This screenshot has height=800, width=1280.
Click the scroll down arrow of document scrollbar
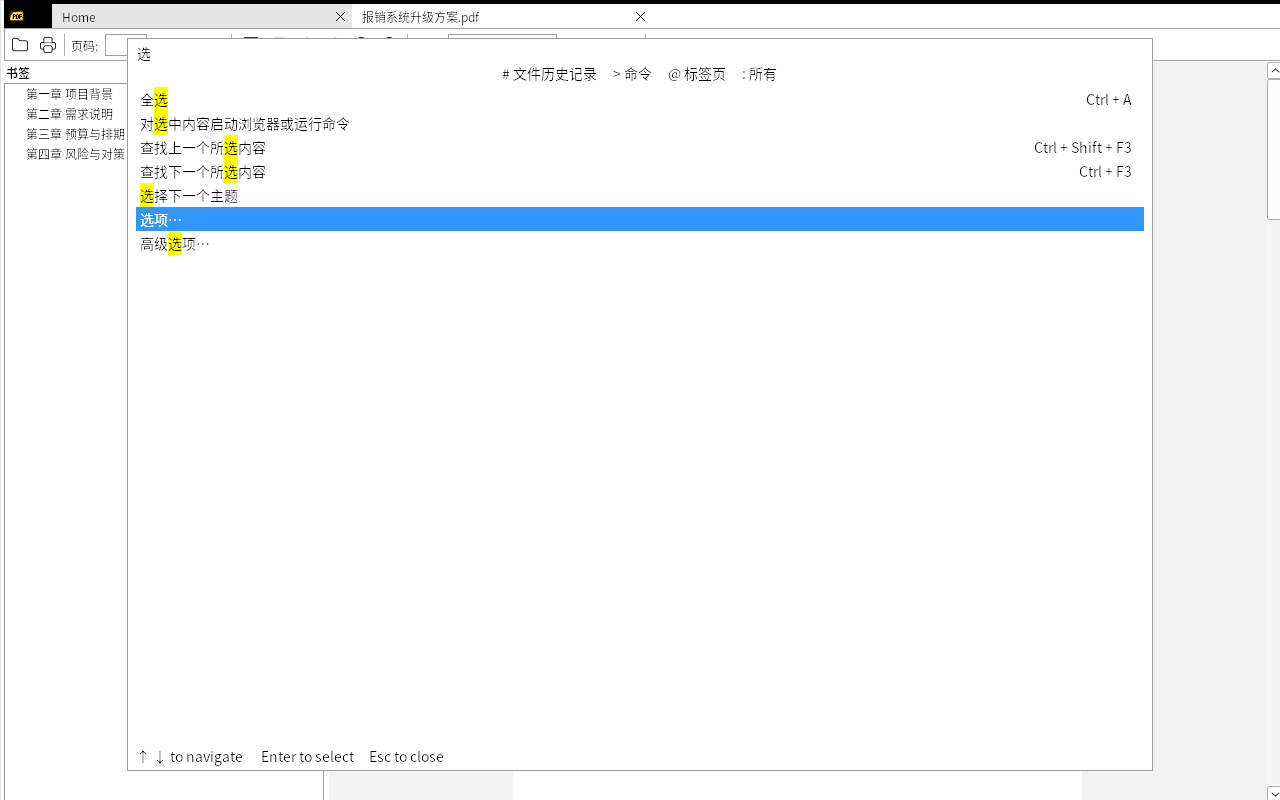(1273, 793)
